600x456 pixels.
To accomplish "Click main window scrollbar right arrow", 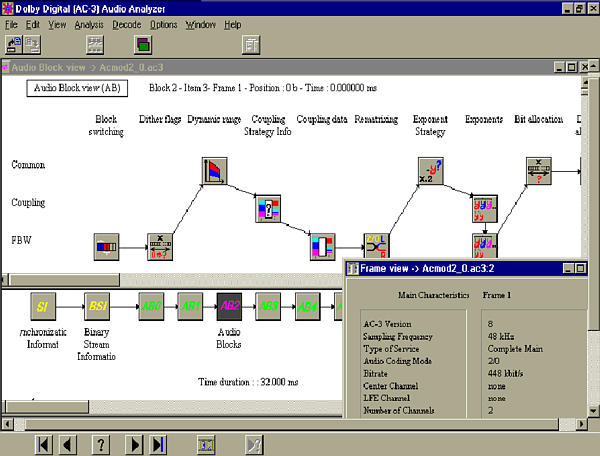I will click(582, 424).
